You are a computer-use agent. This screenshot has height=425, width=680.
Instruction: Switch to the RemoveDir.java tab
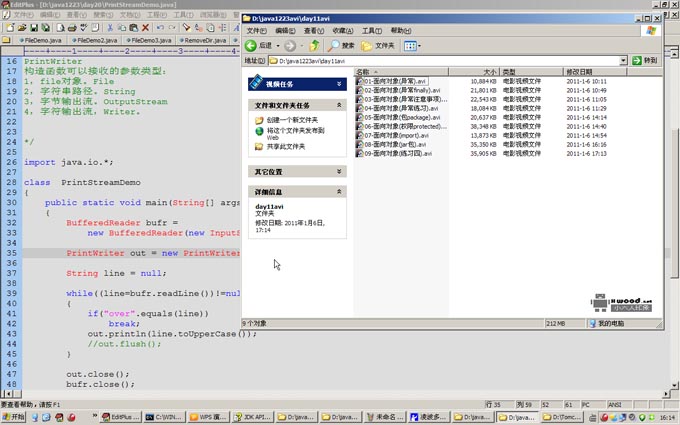[203, 40]
